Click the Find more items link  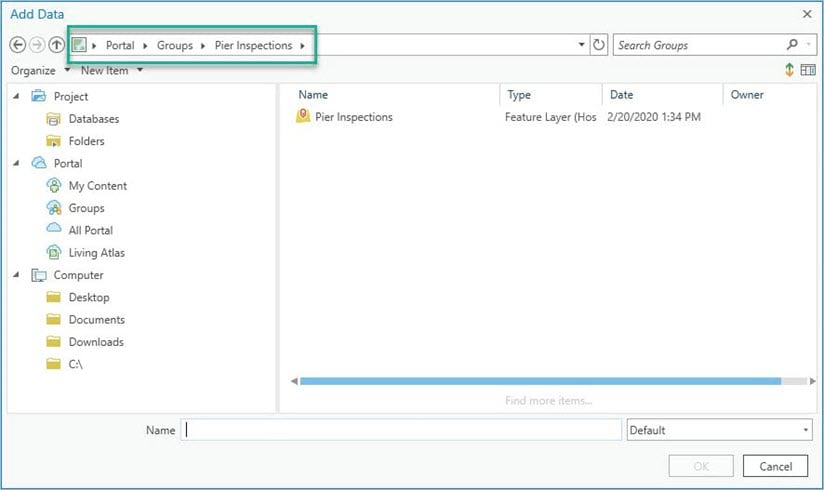[549, 401]
